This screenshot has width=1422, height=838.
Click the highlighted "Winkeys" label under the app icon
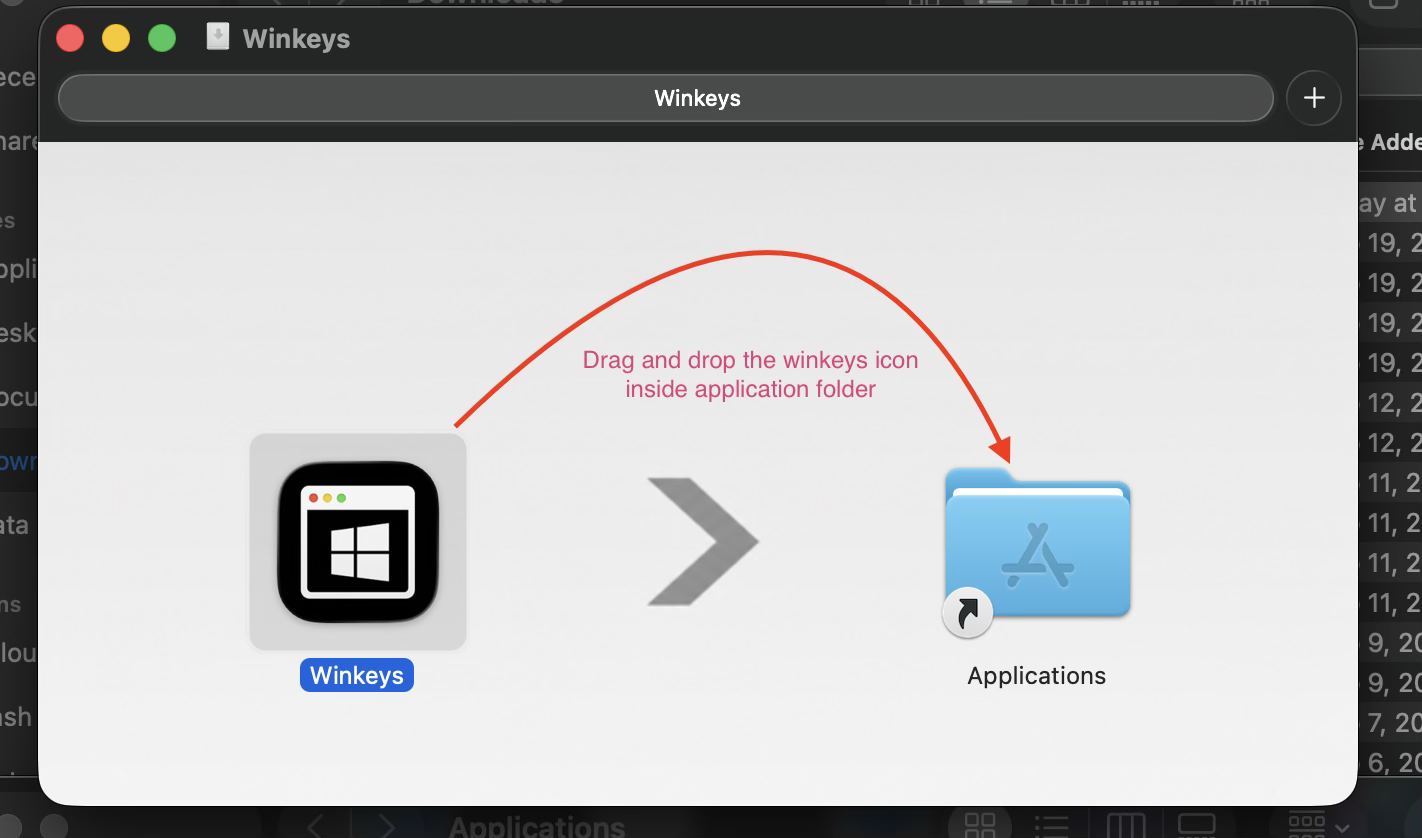tap(357, 675)
